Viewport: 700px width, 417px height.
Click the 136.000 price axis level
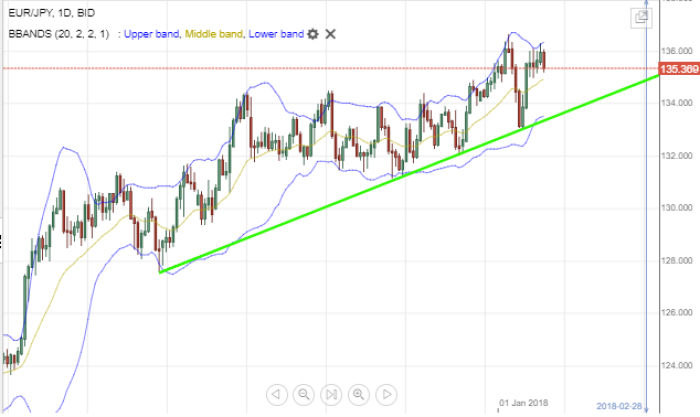pyautogui.click(x=676, y=50)
